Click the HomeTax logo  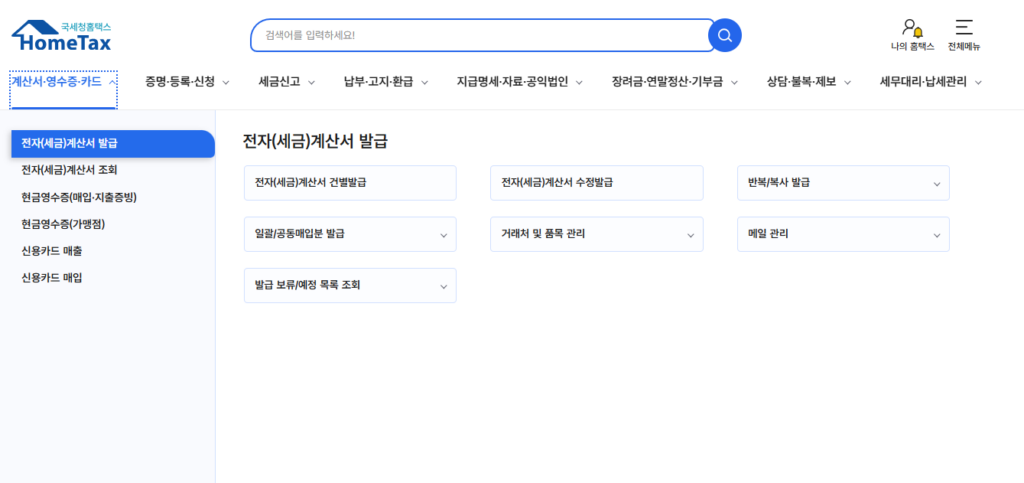click(x=61, y=35)
